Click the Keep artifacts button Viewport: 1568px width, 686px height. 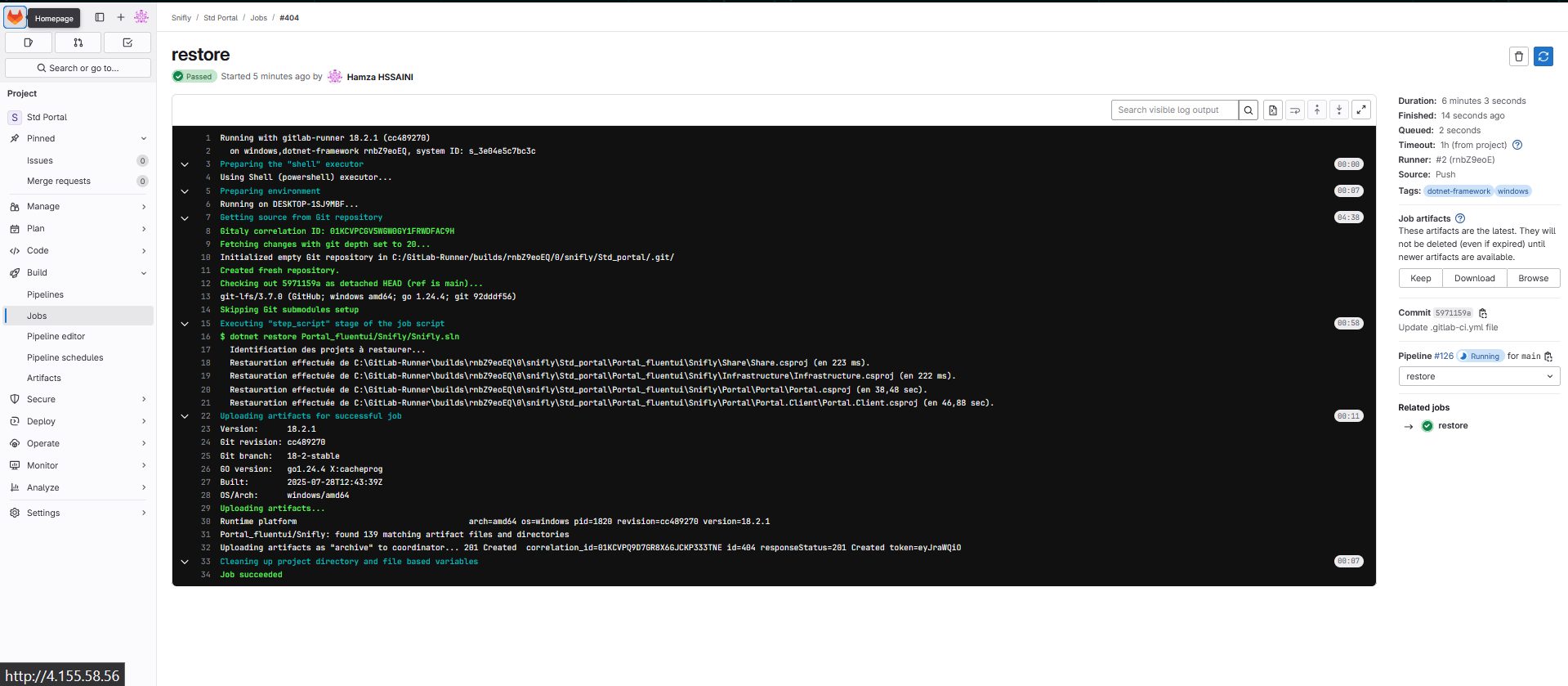1421,279
